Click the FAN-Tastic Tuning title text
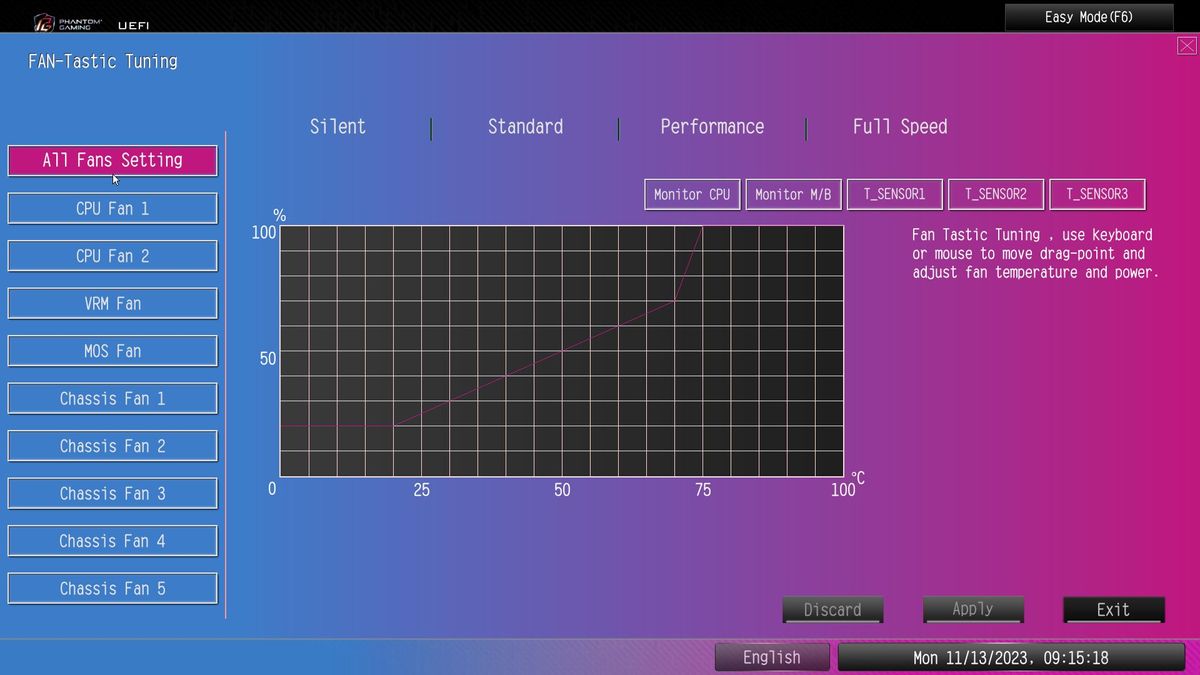The width and height of the screenshot is (1200, 675). 103,61
